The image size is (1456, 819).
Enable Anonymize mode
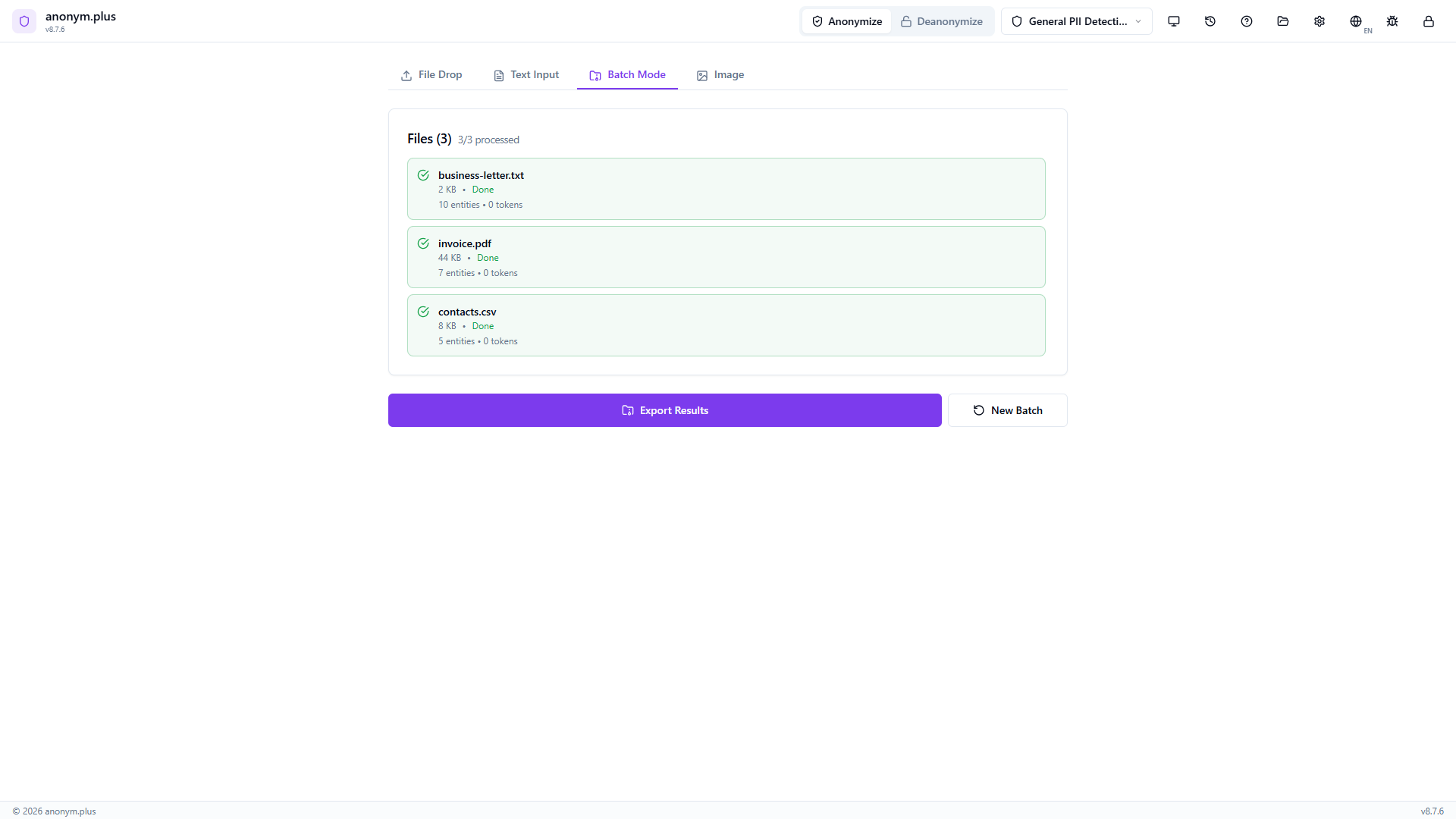point(846,21)
